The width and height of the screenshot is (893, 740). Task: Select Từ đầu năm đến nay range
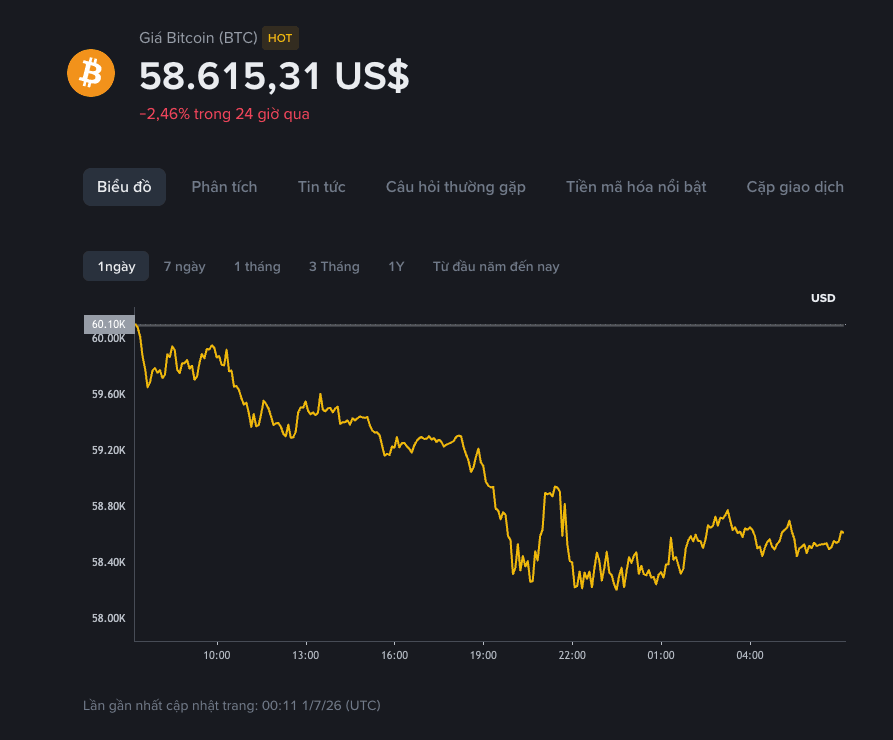click(496, 266)
